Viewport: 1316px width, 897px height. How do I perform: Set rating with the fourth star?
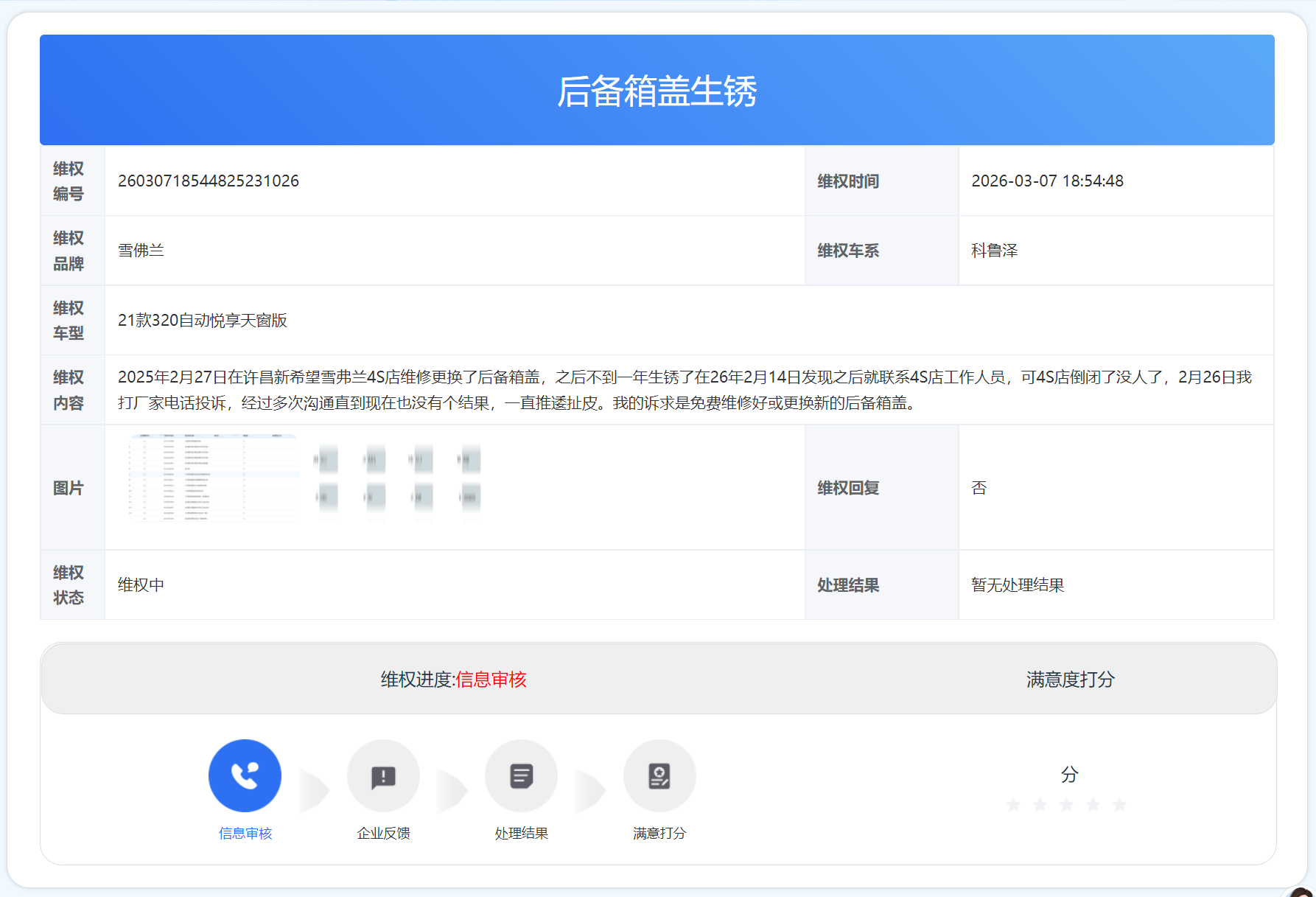click(1093, 805)
